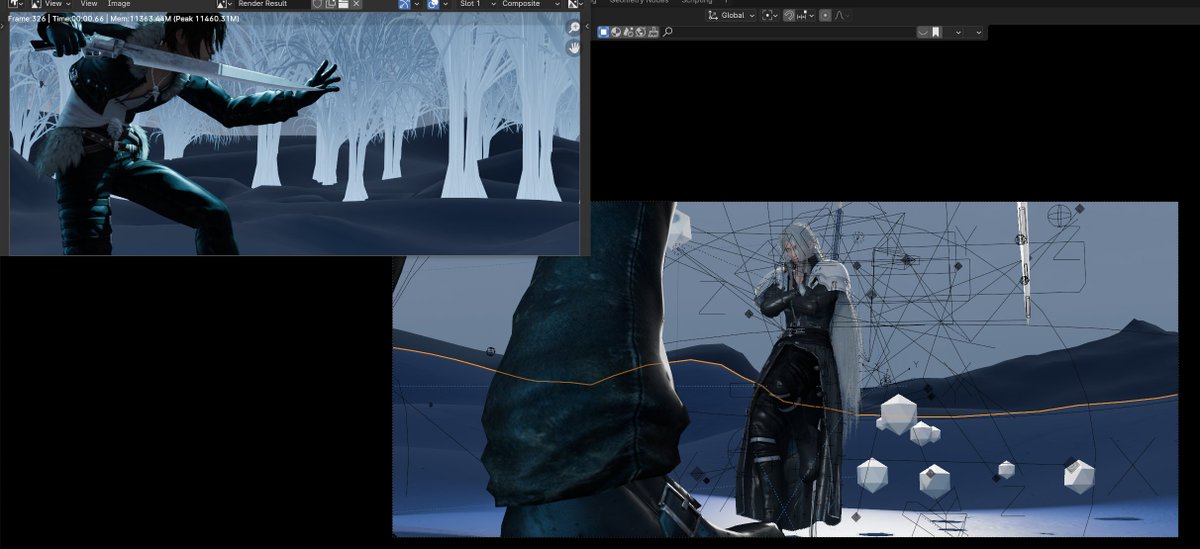Toggle image editor gizmos
This screenshot has width=1200, height=549.
pyautogui.click(x=404, y=4)
